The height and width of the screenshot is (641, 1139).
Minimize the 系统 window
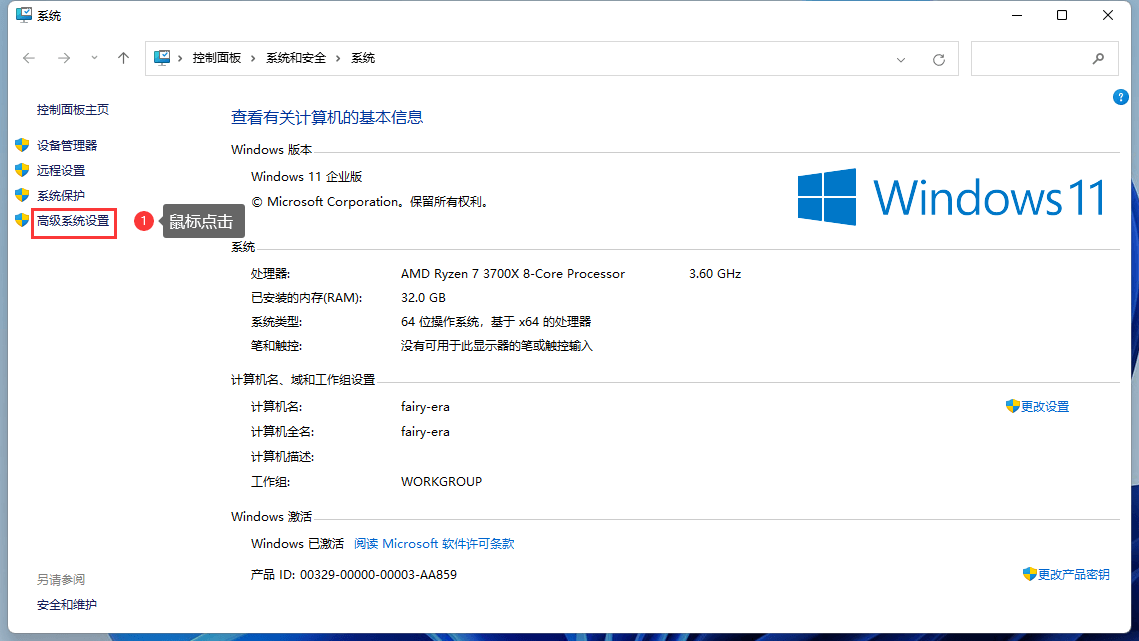coord(1017,15)
